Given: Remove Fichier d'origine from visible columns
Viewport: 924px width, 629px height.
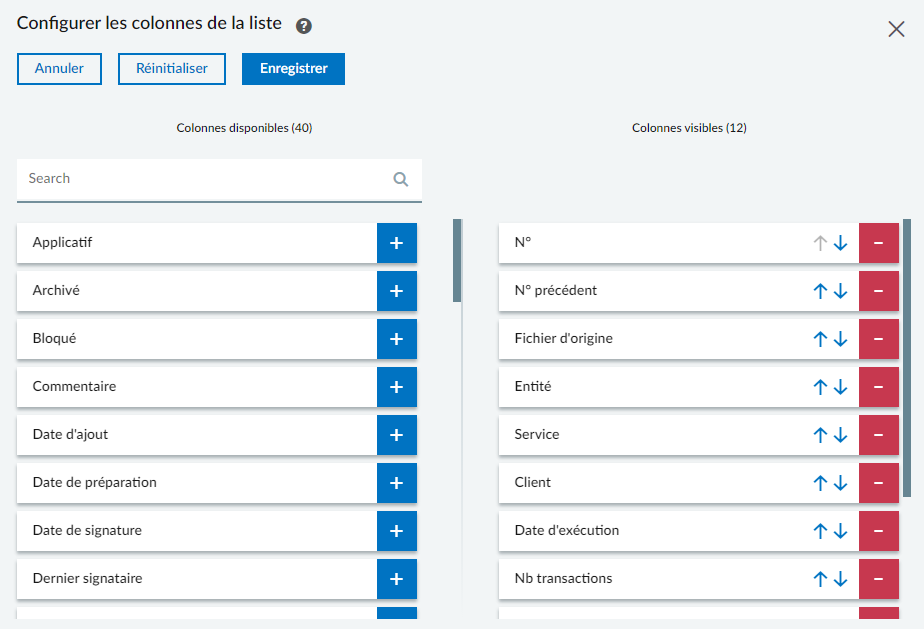Looking at the screenshot, I should [878, 339].
